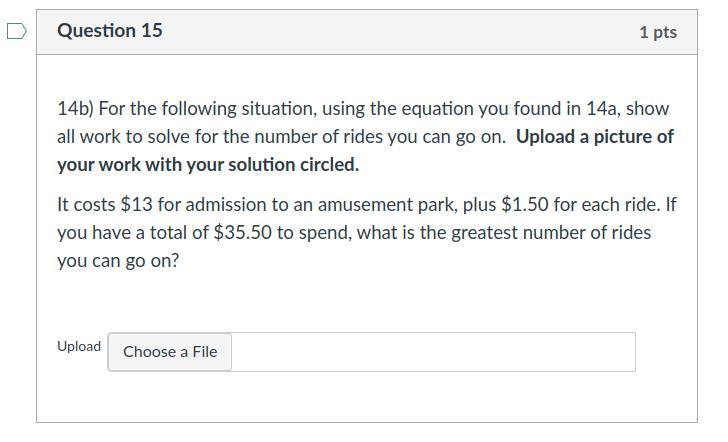Click the words "It costs" starting the problem
This screenshot has width=728, height=442.
[87, 205]
